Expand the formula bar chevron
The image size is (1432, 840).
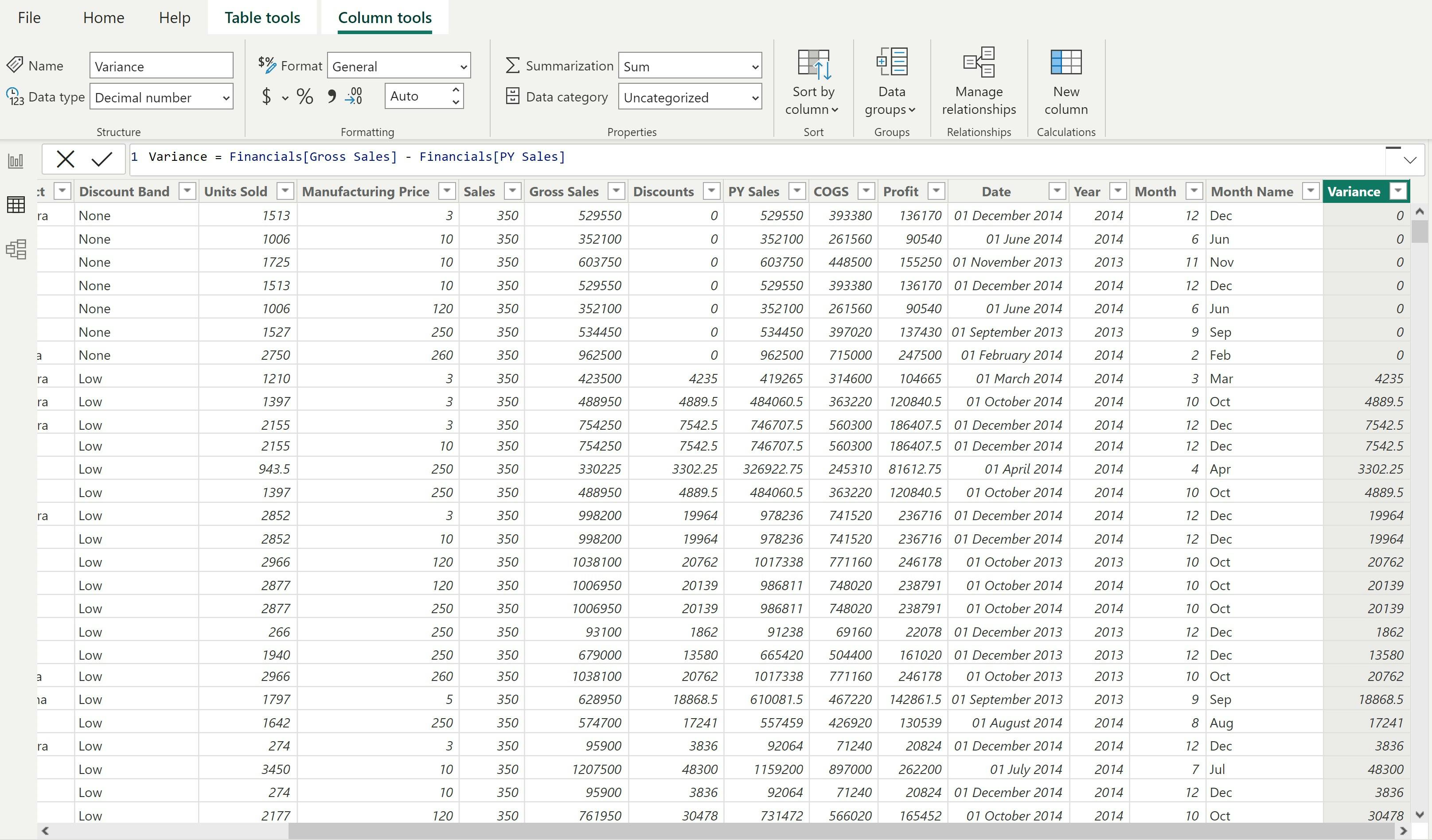point(1409,160)
